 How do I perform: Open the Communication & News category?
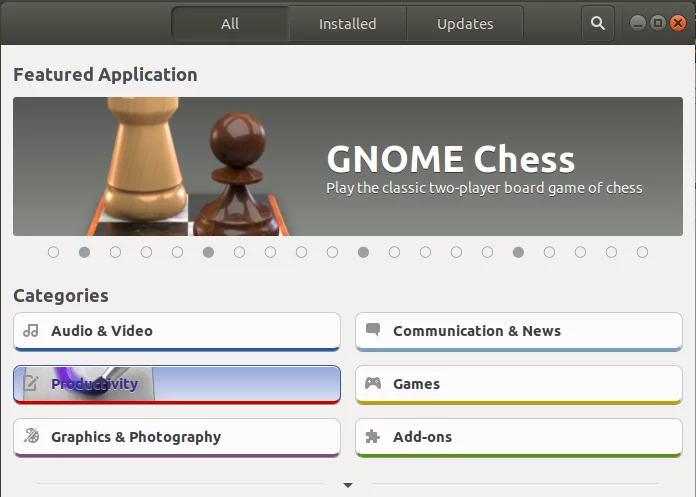point(518,331)
